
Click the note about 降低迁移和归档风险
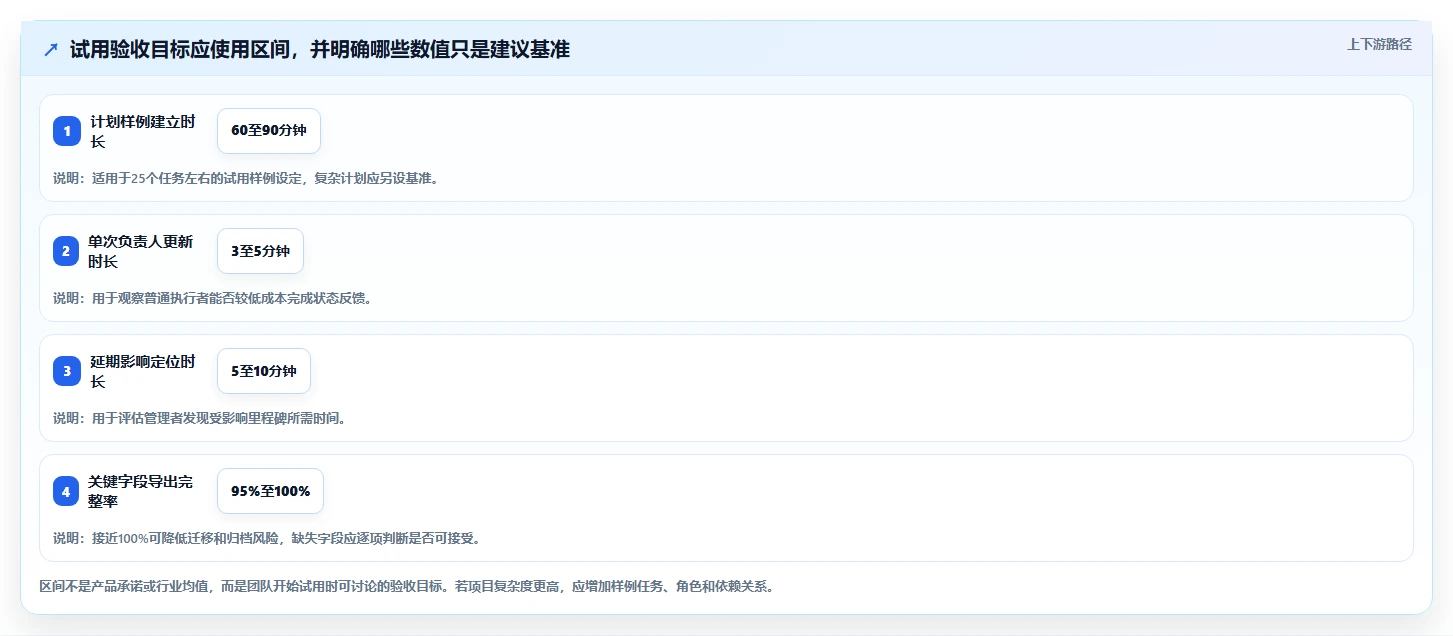[x=269, y=538]
